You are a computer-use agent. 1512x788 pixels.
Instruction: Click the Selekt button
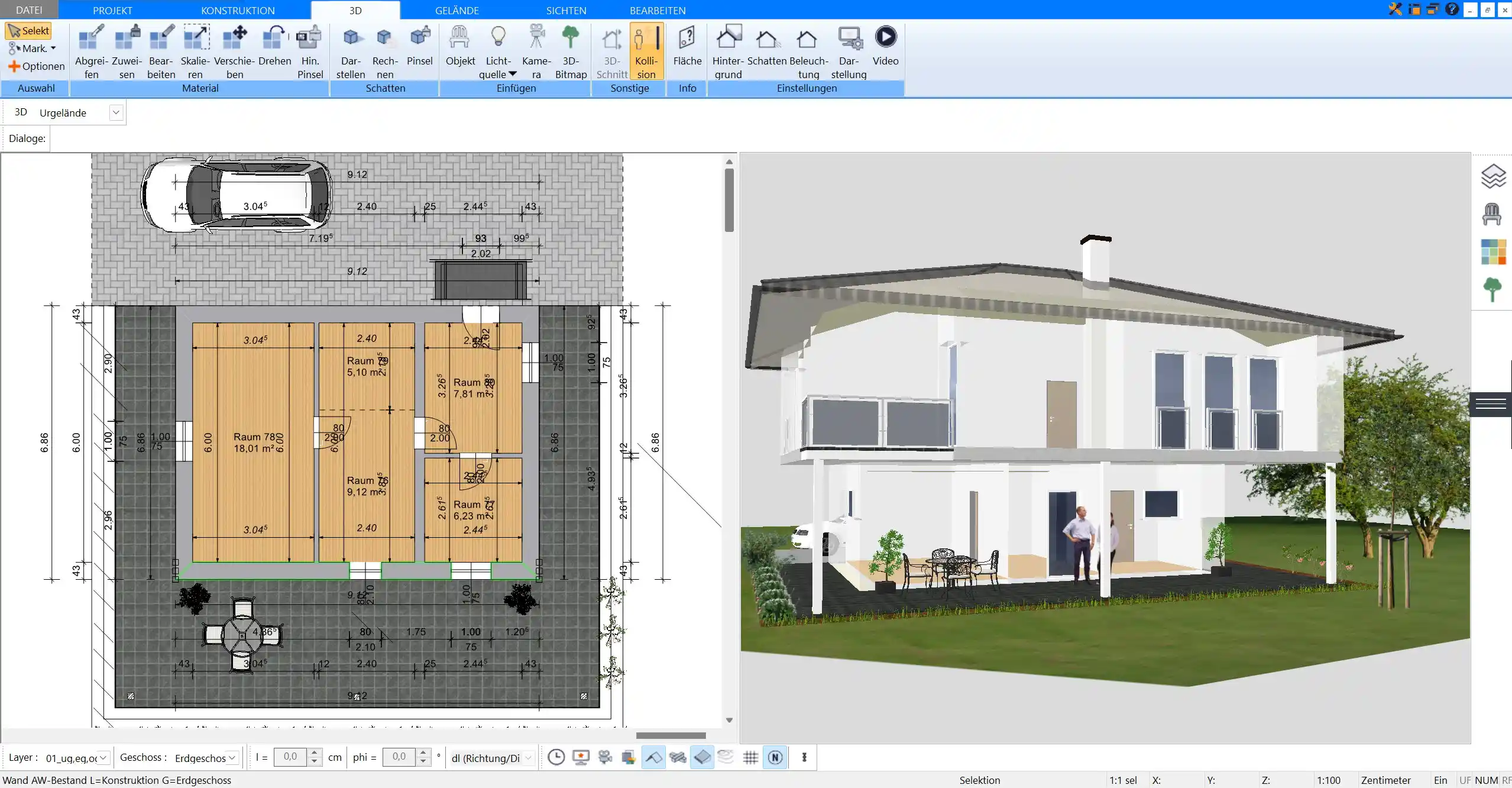tap(28, 31)
